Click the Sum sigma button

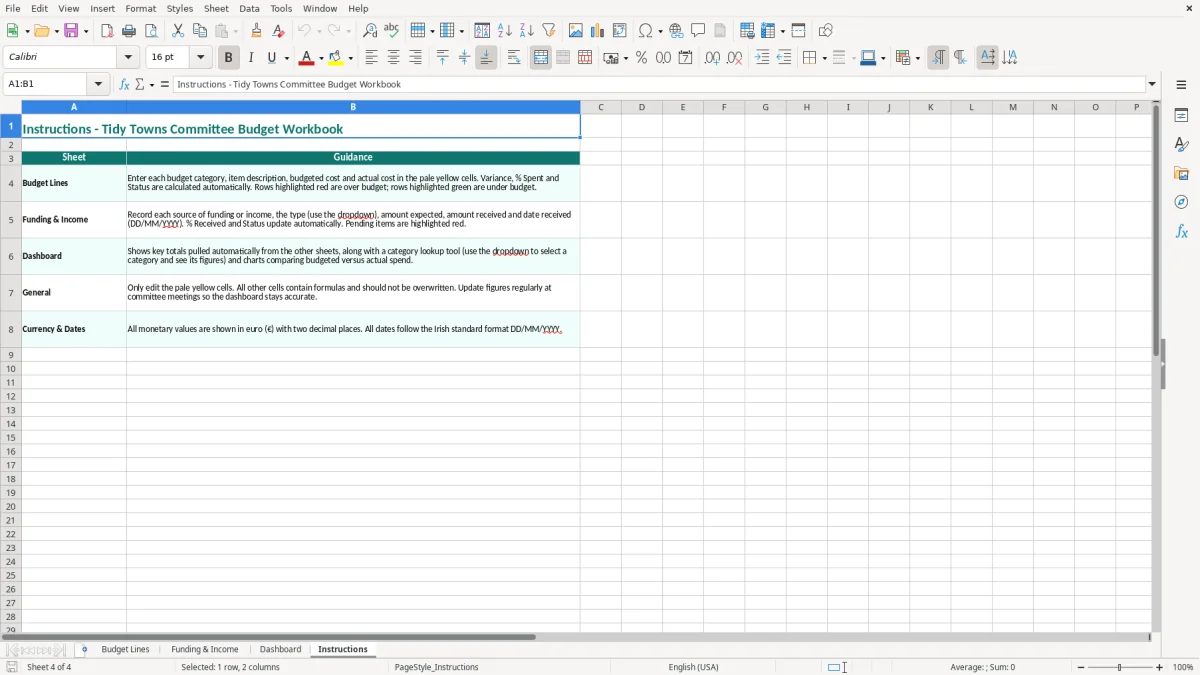pos(140,84)
